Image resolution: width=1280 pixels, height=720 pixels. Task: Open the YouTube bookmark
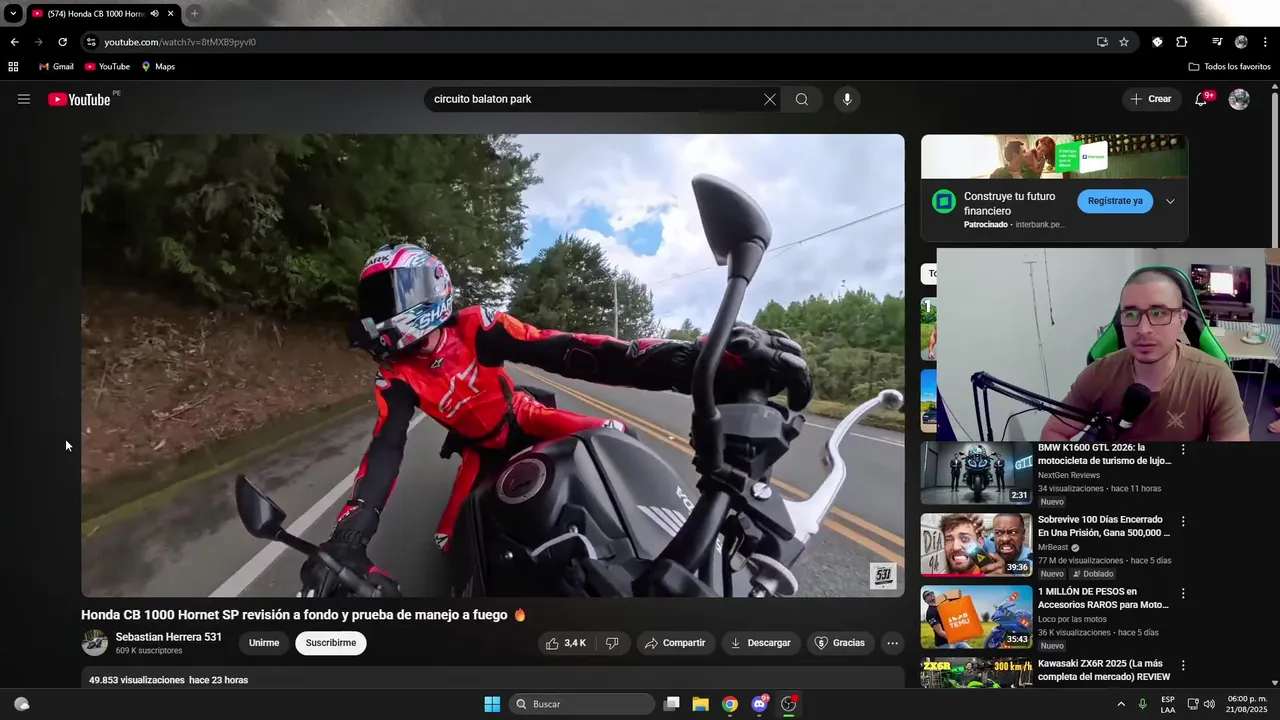pos(107,67)
